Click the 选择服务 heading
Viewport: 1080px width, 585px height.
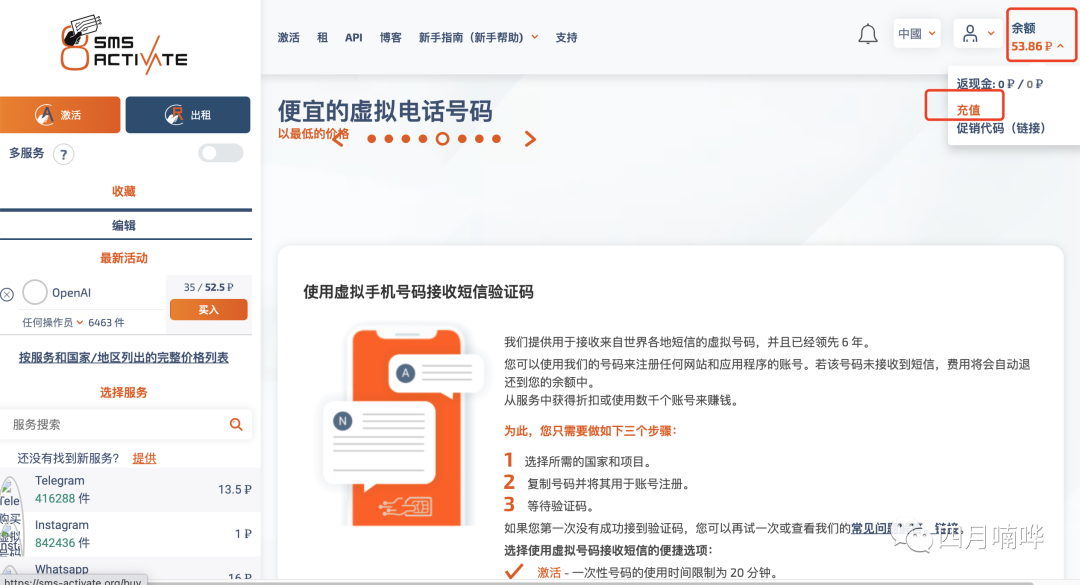(x=124, y=392)
